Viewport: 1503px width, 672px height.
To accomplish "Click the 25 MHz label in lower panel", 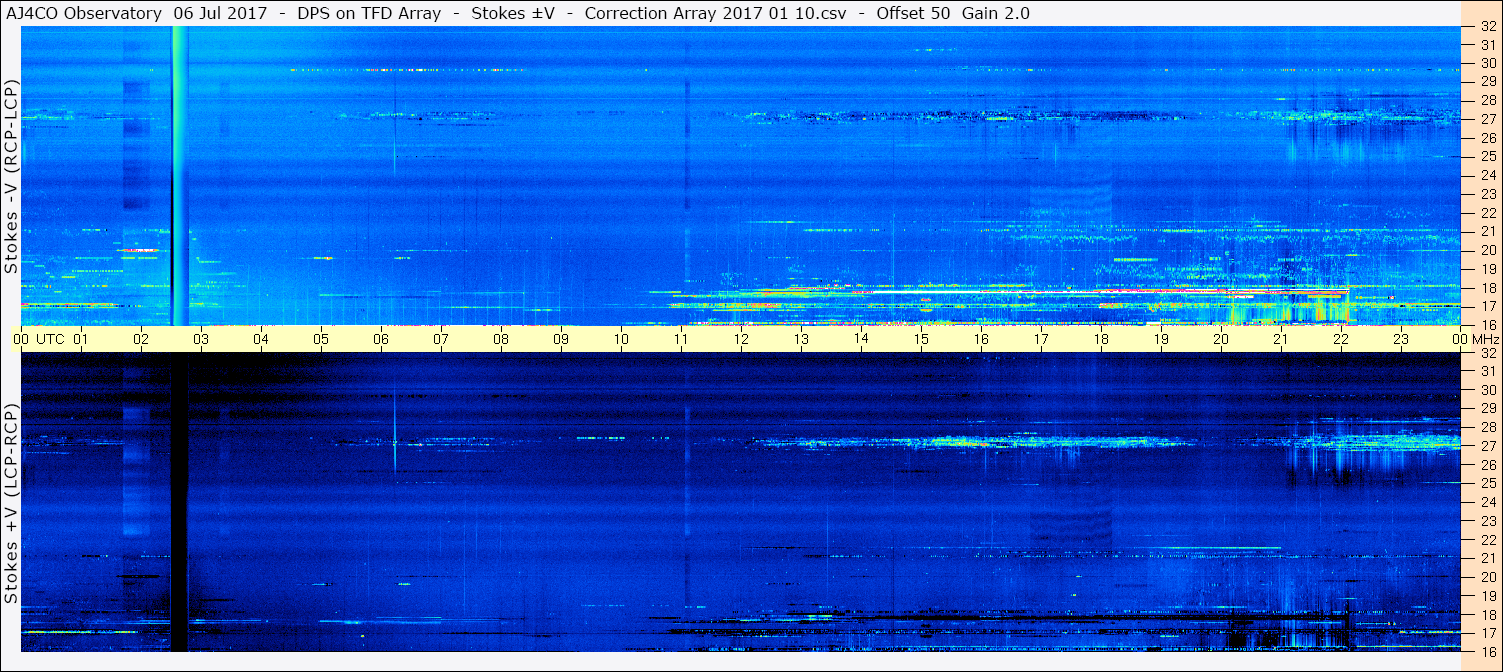I will pos(1487,483).
